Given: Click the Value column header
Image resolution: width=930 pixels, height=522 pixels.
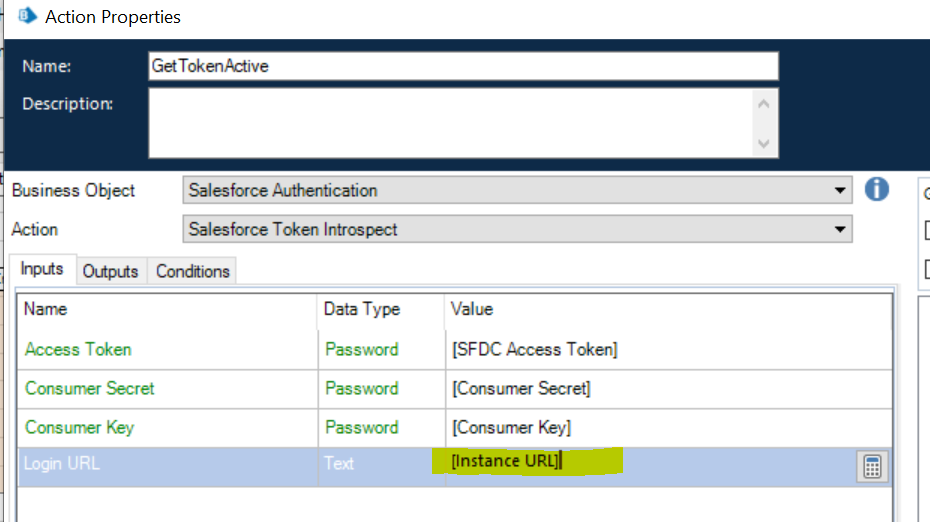Looking at the screenshot, I should coord(472,309).
